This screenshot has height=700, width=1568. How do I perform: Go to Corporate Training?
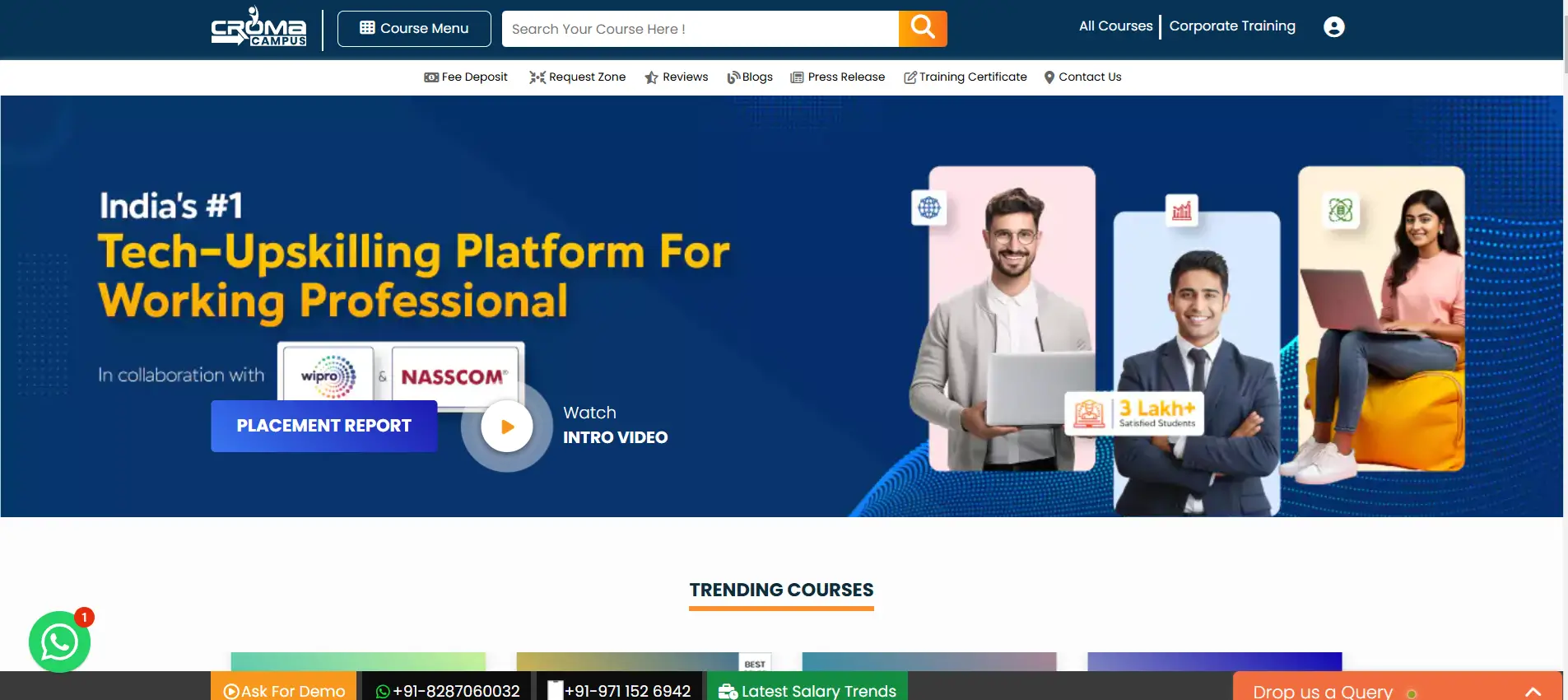pyautogui.click(x=1231, y=26)
